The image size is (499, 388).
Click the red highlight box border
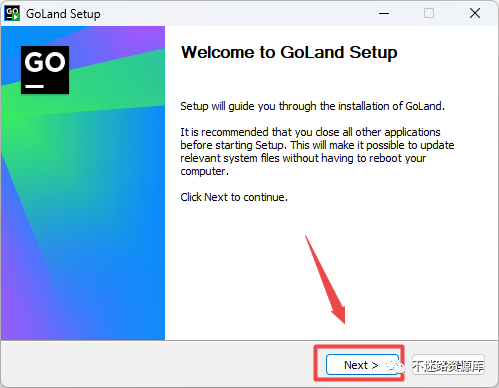359,347
